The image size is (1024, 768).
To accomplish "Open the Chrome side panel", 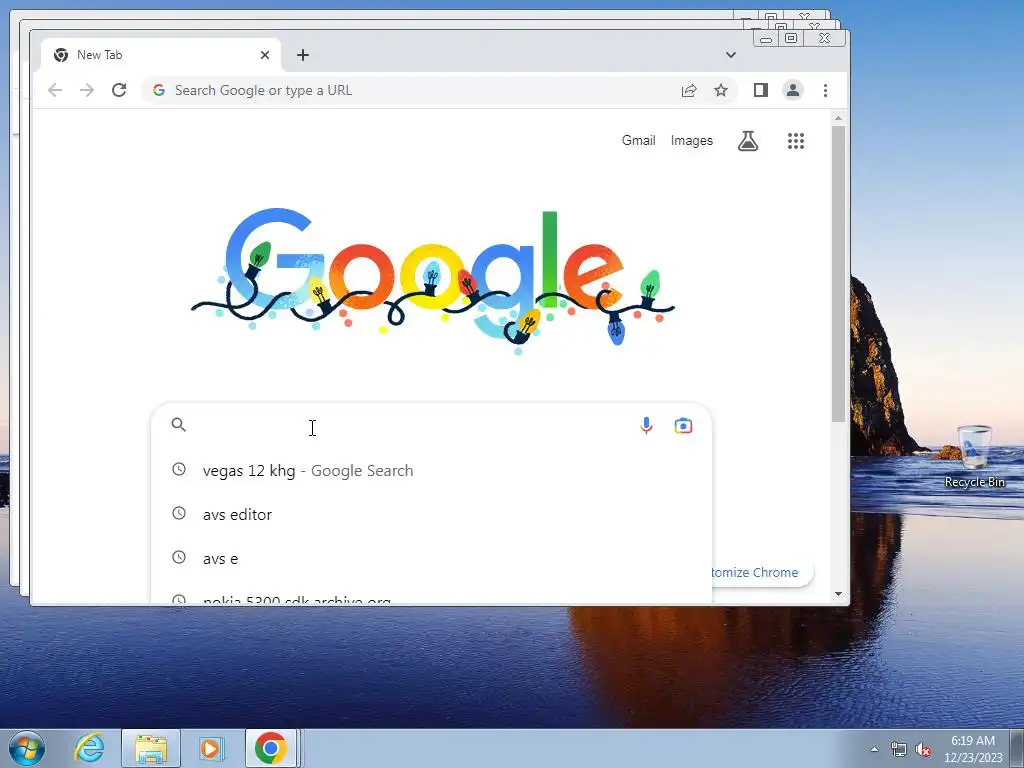I will [760, 90].
